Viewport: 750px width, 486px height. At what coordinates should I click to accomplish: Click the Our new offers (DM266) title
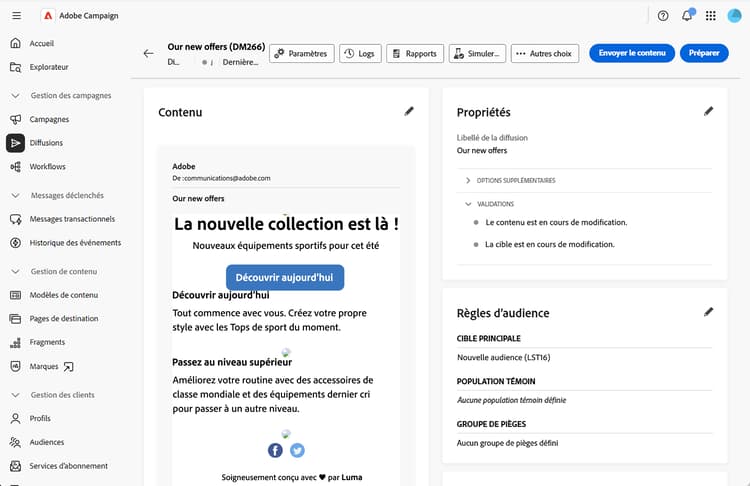pyautogui.click(x=216, y=47)
